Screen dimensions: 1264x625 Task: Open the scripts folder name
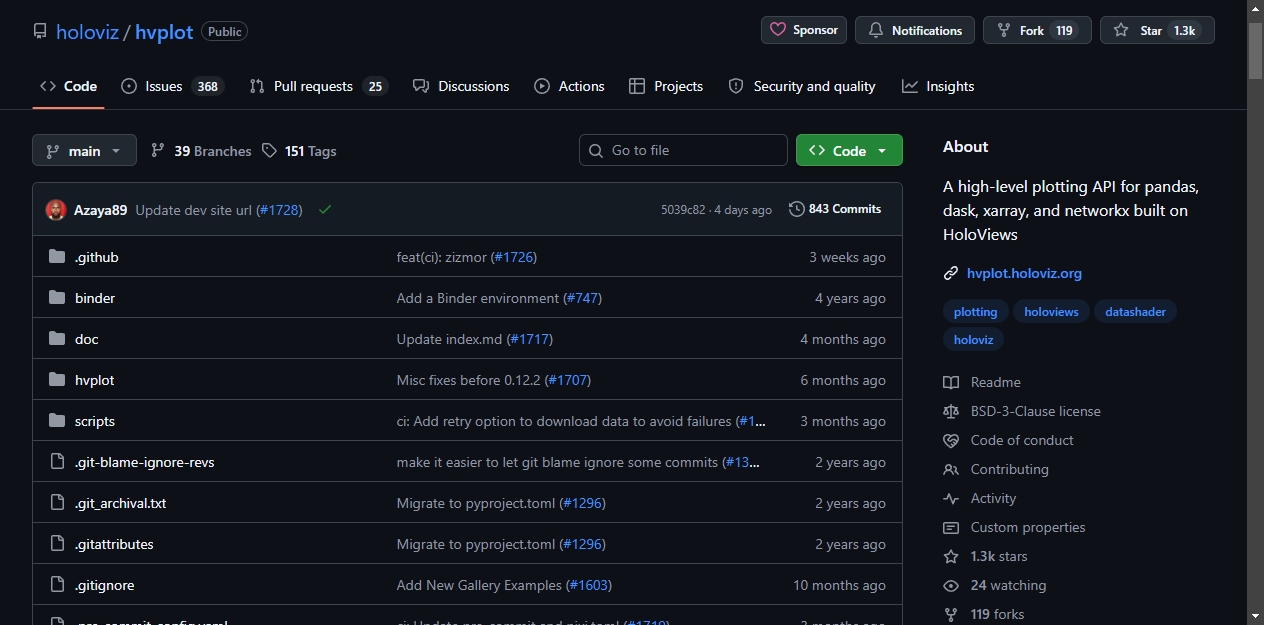coord(95,421)
